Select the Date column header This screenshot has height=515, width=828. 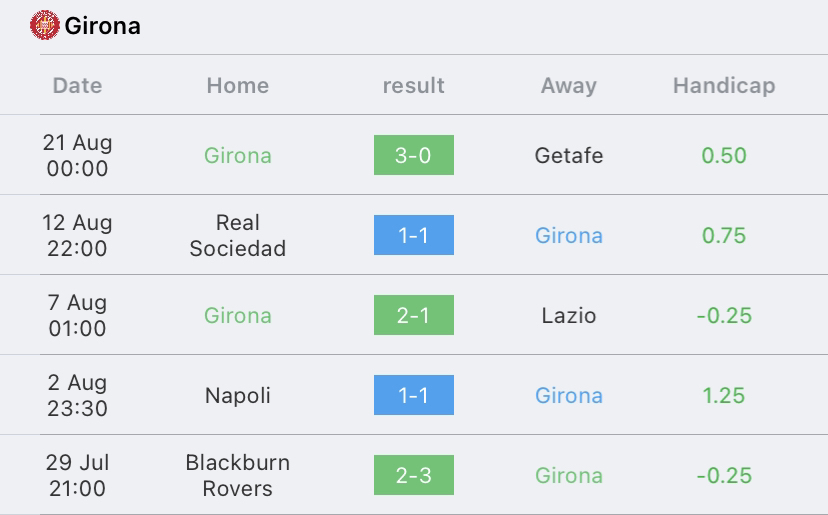click(x=77, y=86)
